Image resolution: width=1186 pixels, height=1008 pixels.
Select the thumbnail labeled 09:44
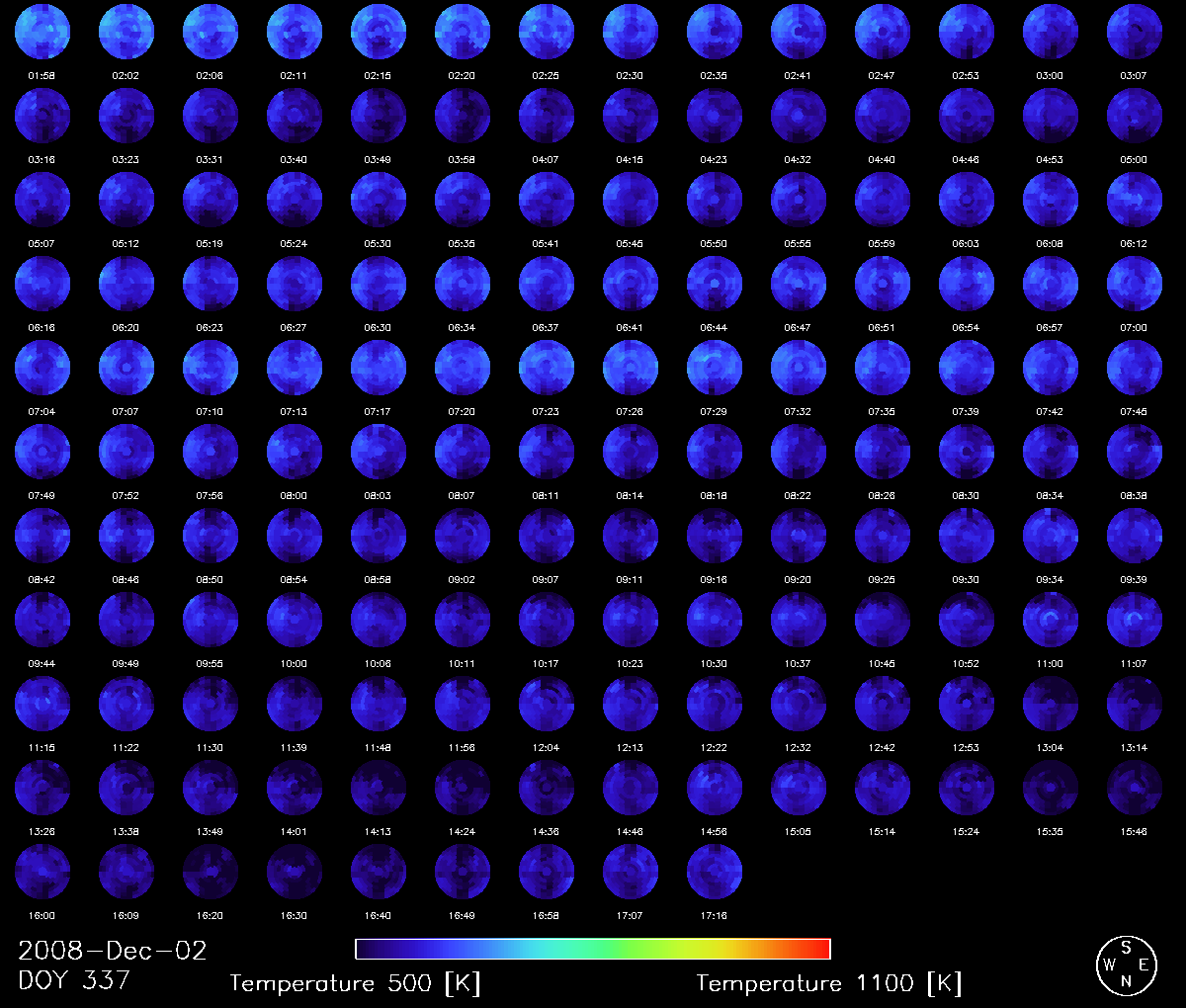42,620
